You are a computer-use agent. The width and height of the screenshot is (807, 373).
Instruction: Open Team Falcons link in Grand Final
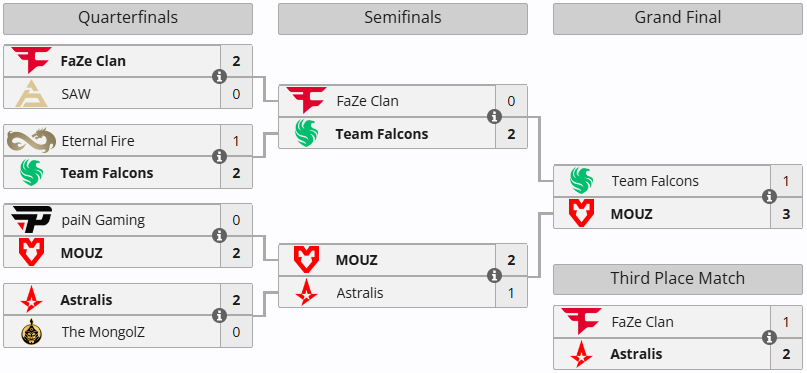click(655, 181)
